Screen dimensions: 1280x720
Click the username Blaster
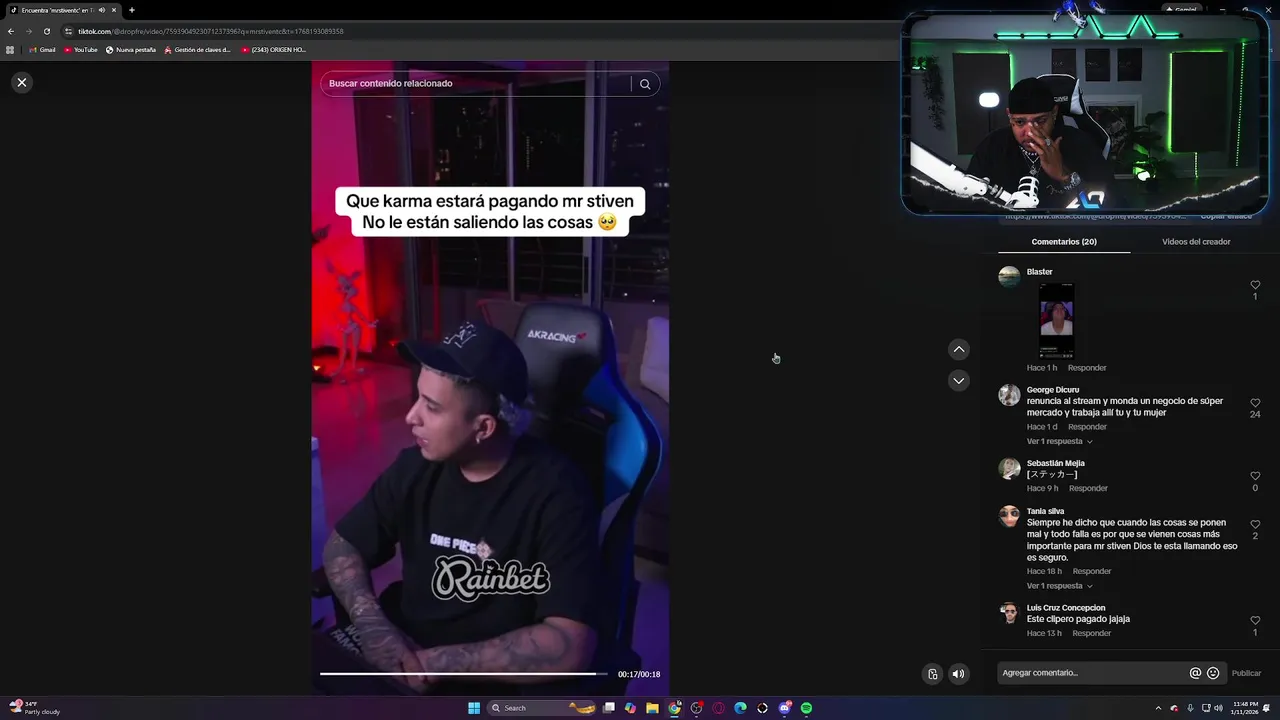[1040, 272]
